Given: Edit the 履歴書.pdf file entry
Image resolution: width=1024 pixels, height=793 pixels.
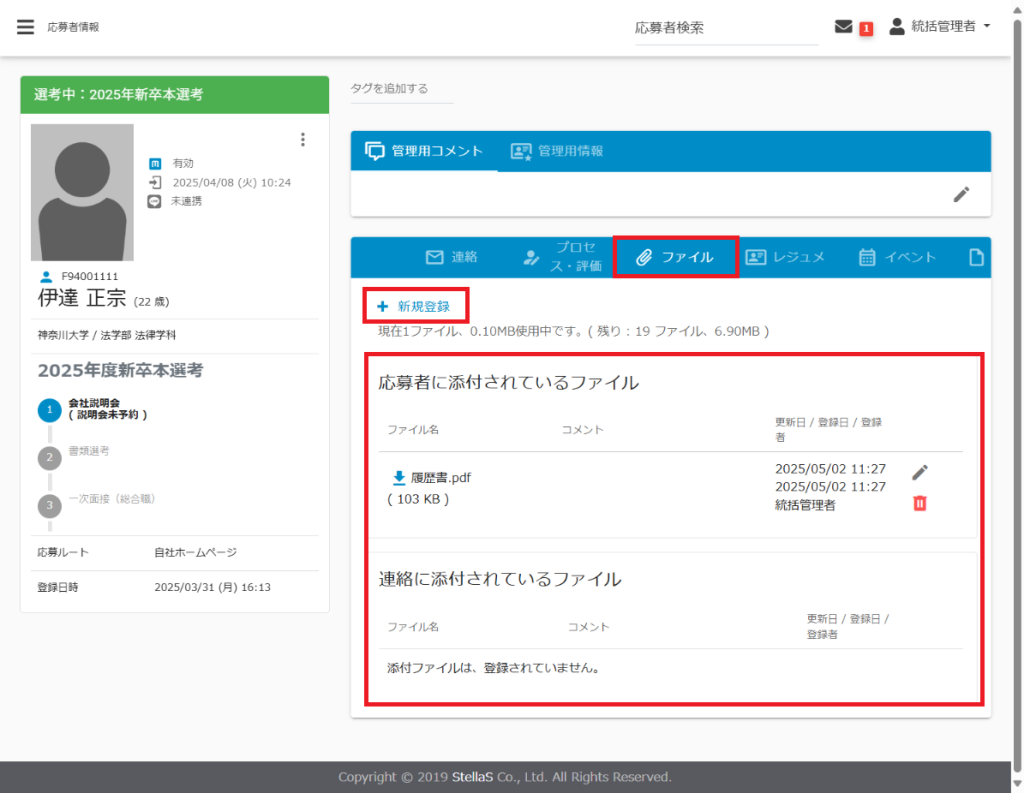Looking at the screenshot, I should click(920, 472).
